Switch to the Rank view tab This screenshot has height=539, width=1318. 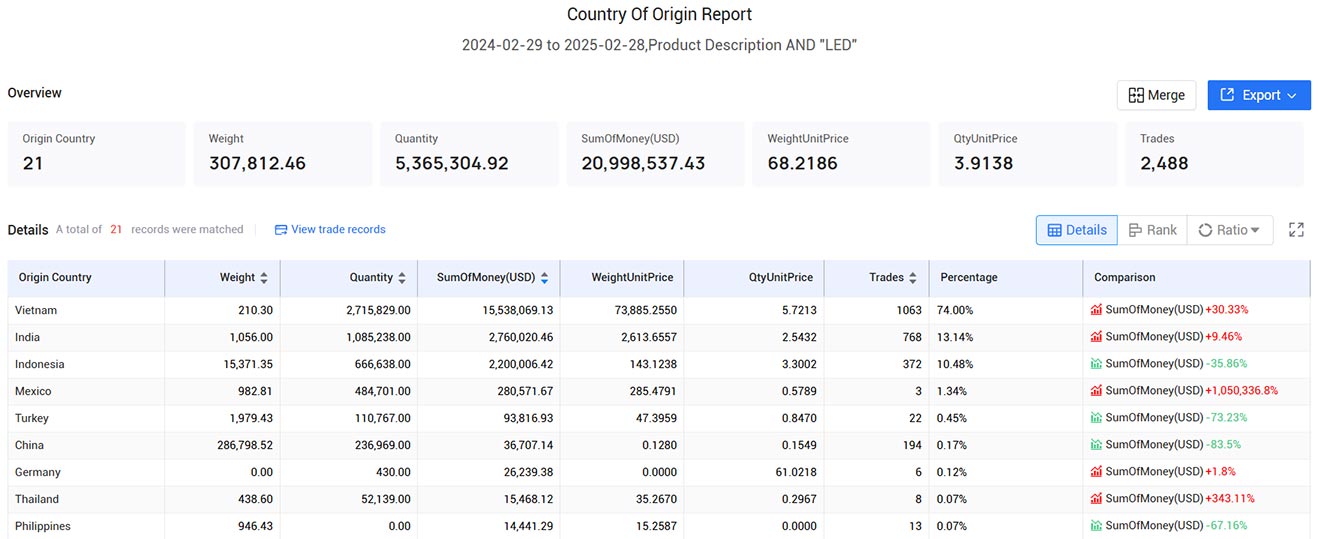[x=1153, y=230]
